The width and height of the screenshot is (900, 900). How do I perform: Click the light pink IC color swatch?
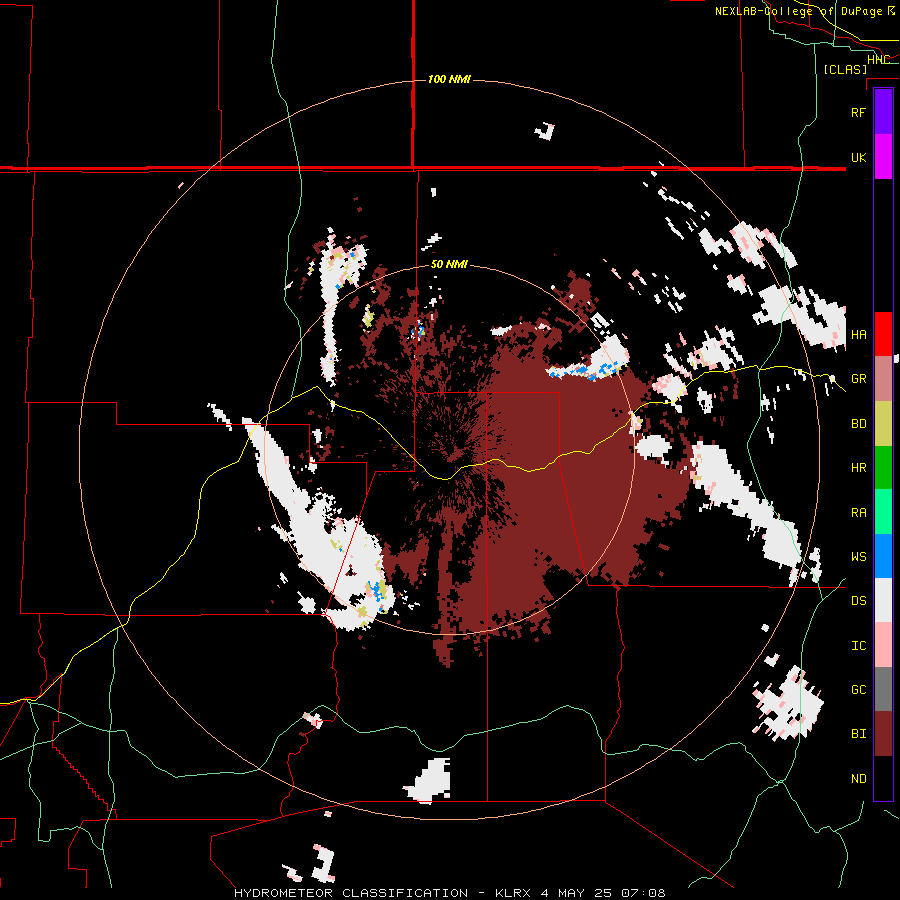coord(883,645)
